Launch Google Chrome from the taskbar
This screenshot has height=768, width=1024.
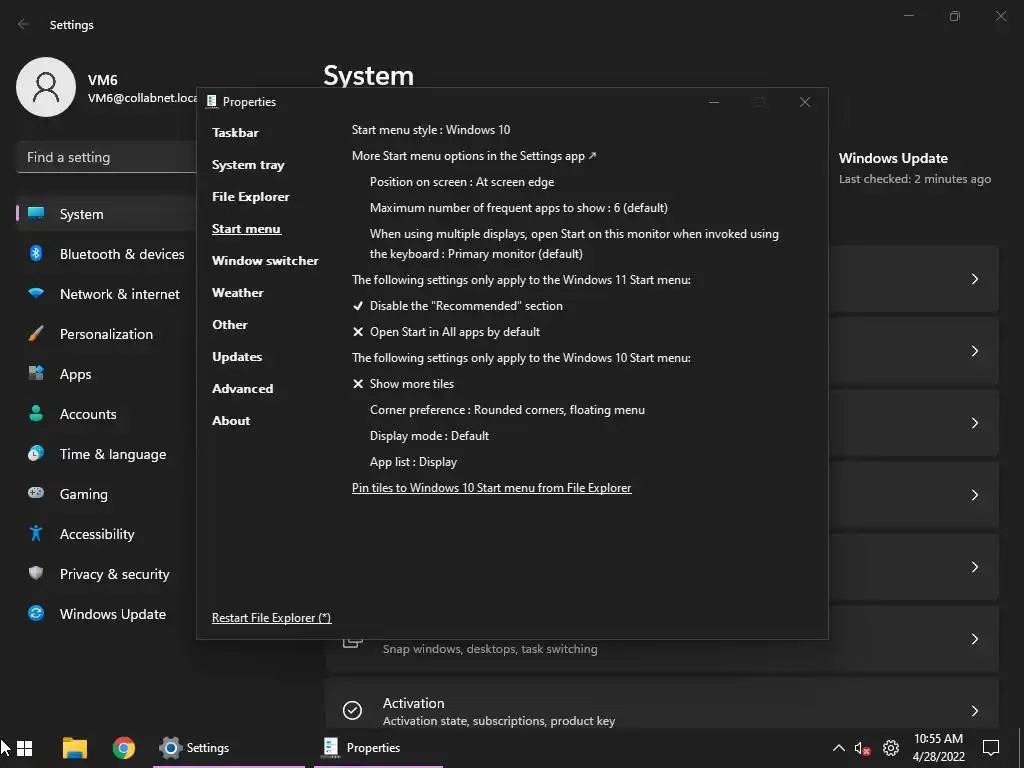click(123, 748)
